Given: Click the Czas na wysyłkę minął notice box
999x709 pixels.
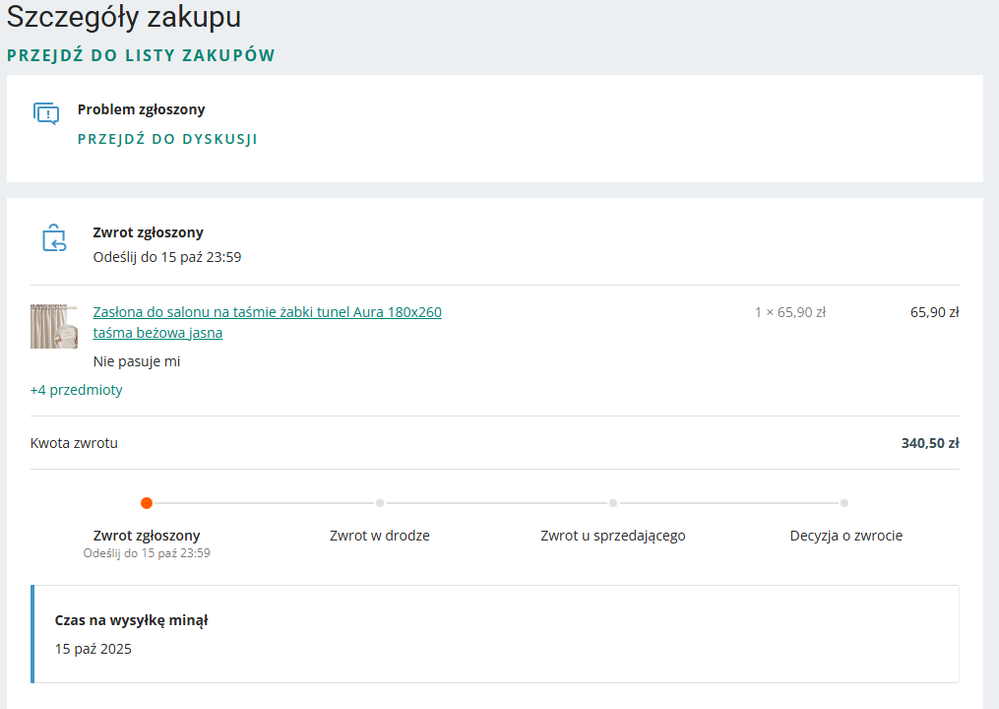Looking at the screenshot, I should click(x=496, y=634).
